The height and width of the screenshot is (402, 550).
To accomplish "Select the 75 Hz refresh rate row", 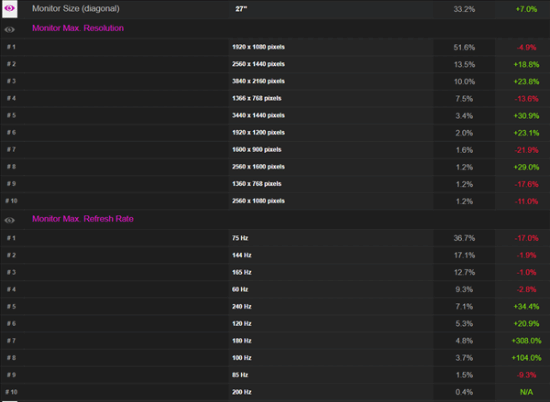I will pyautogui.click(x=275, y=238).
